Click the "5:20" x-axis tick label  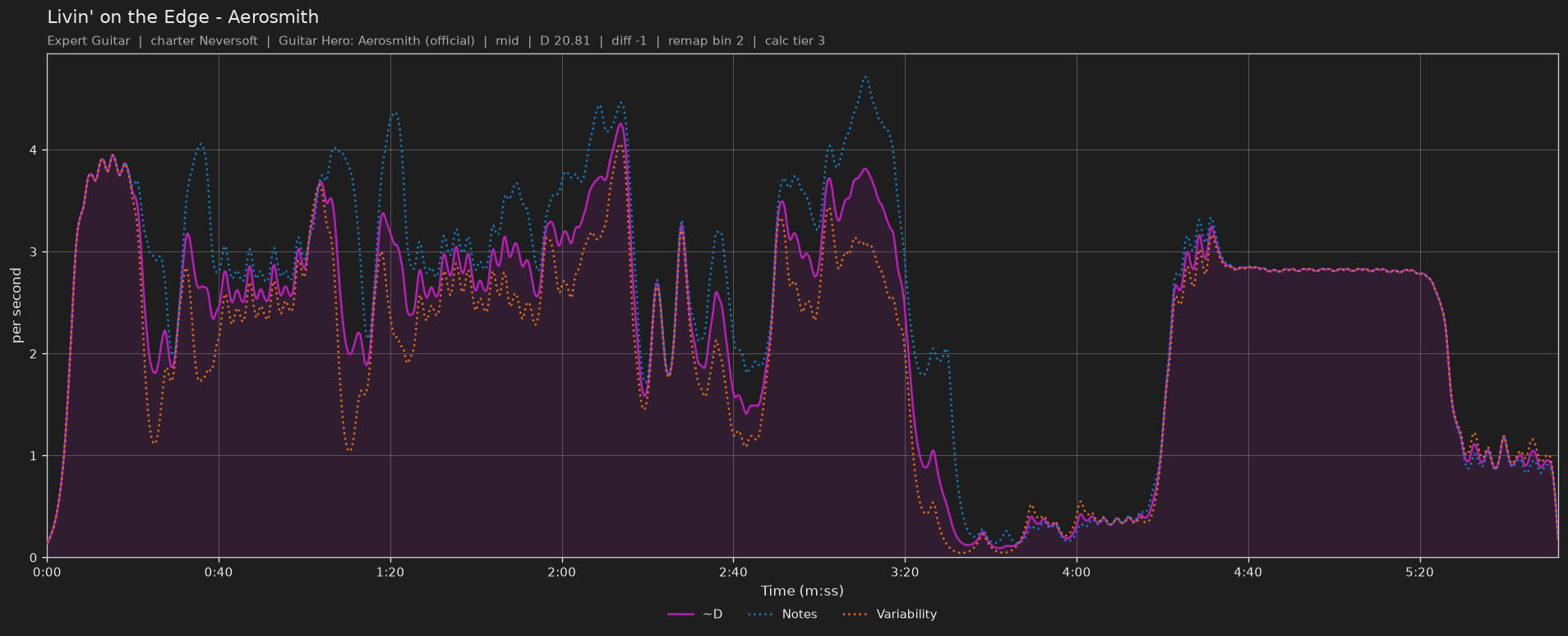coord(1420,572)
